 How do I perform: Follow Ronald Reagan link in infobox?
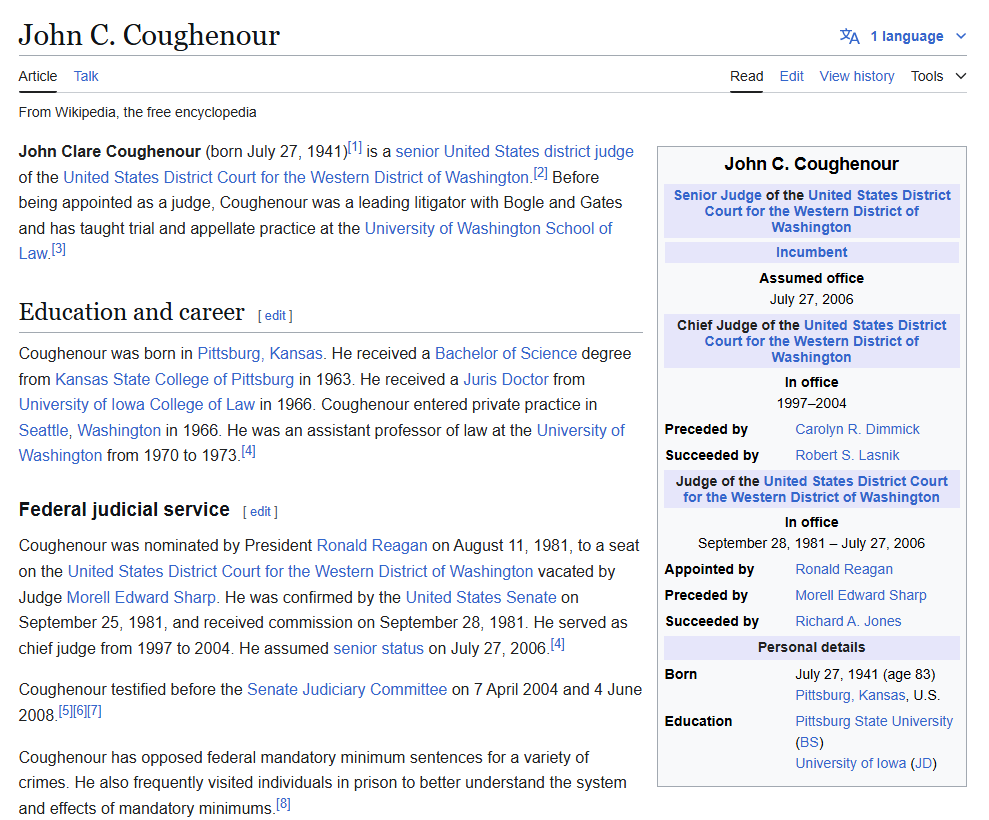point(844,570)
